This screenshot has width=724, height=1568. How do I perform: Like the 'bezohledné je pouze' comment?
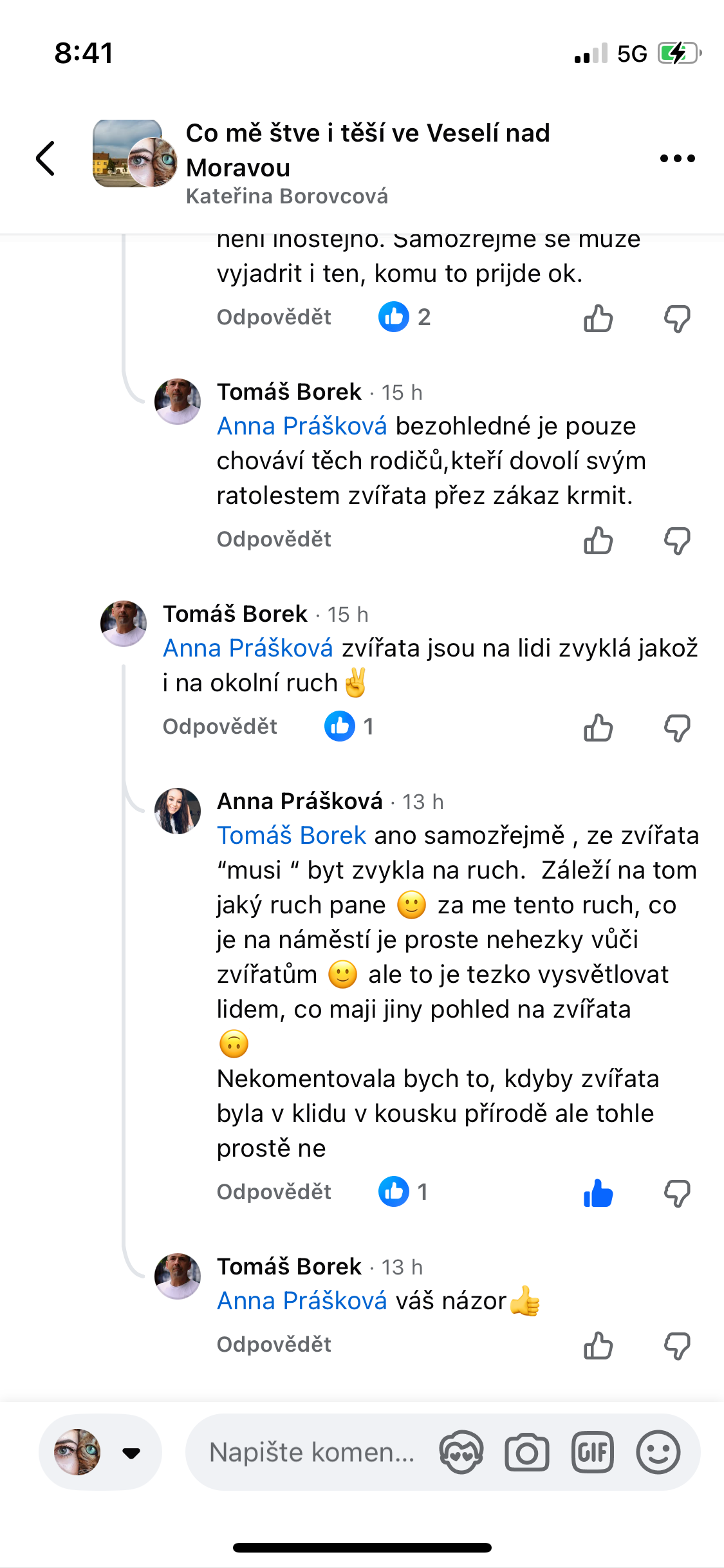pyautogui.click(x=598, y=540)
